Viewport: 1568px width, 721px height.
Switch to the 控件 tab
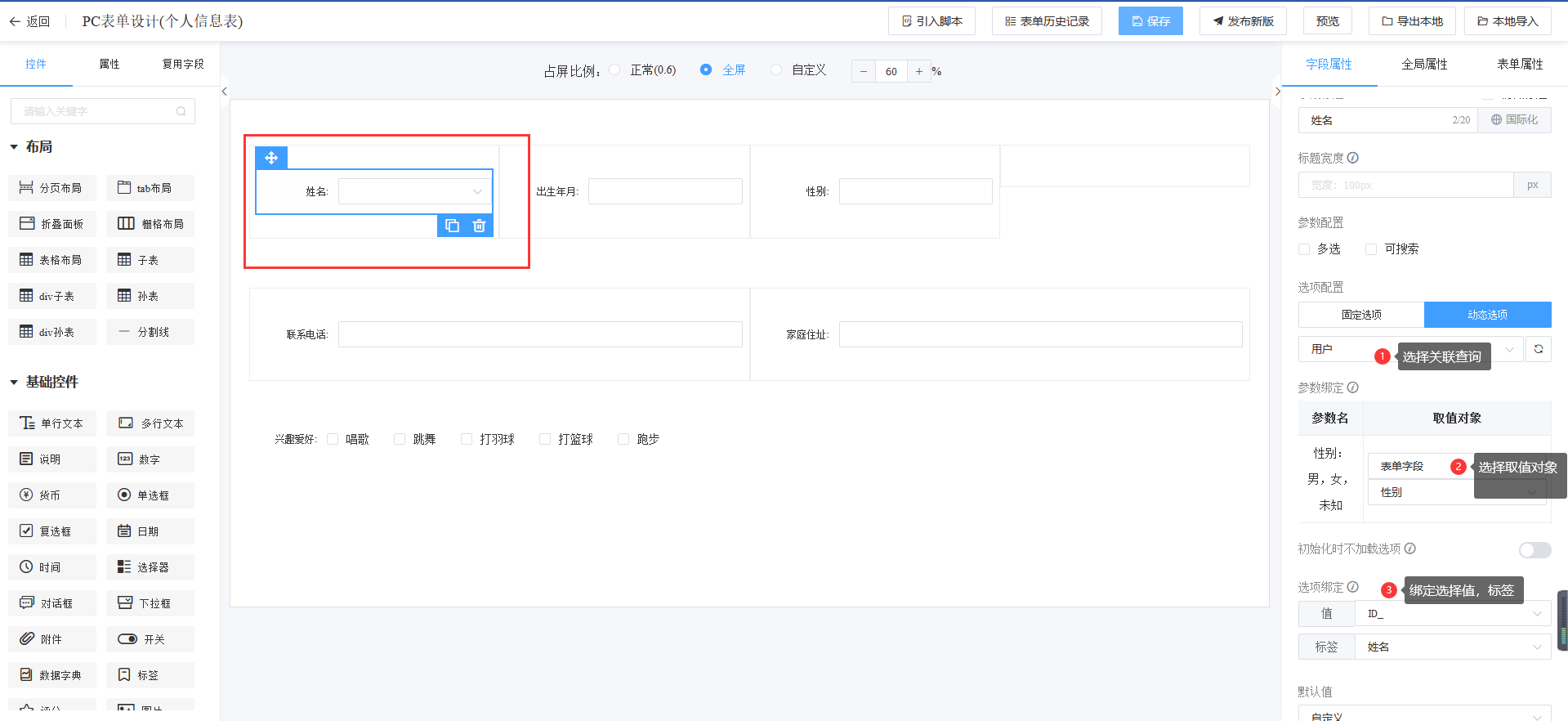36,64
